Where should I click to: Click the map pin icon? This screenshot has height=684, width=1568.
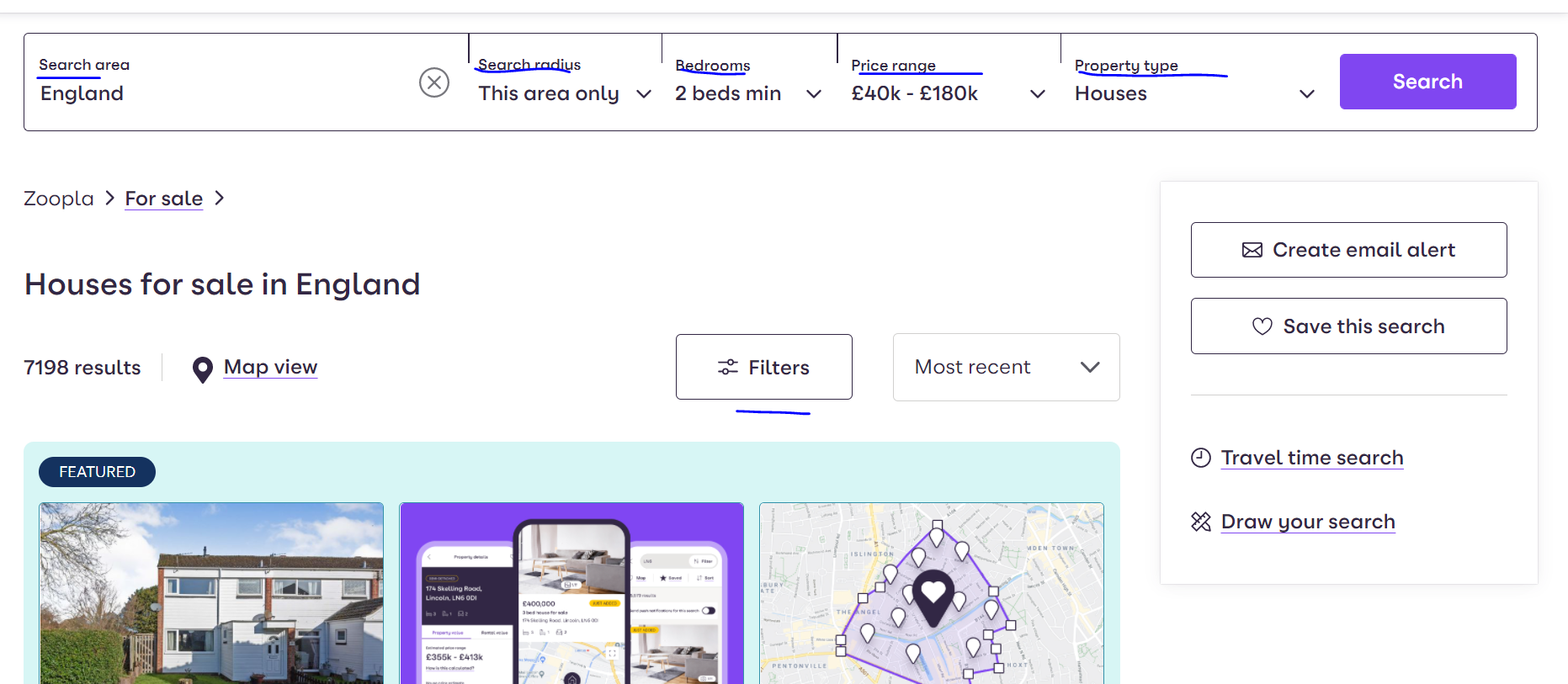[x=203, y=369]
